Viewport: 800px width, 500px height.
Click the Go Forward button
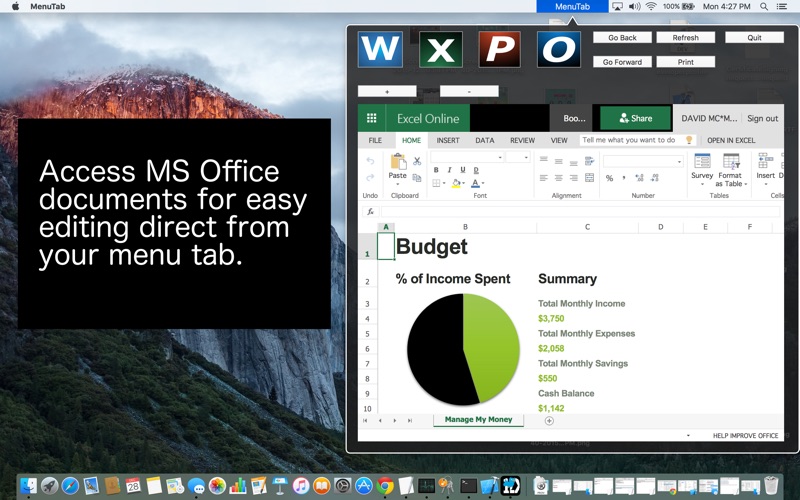622,62
